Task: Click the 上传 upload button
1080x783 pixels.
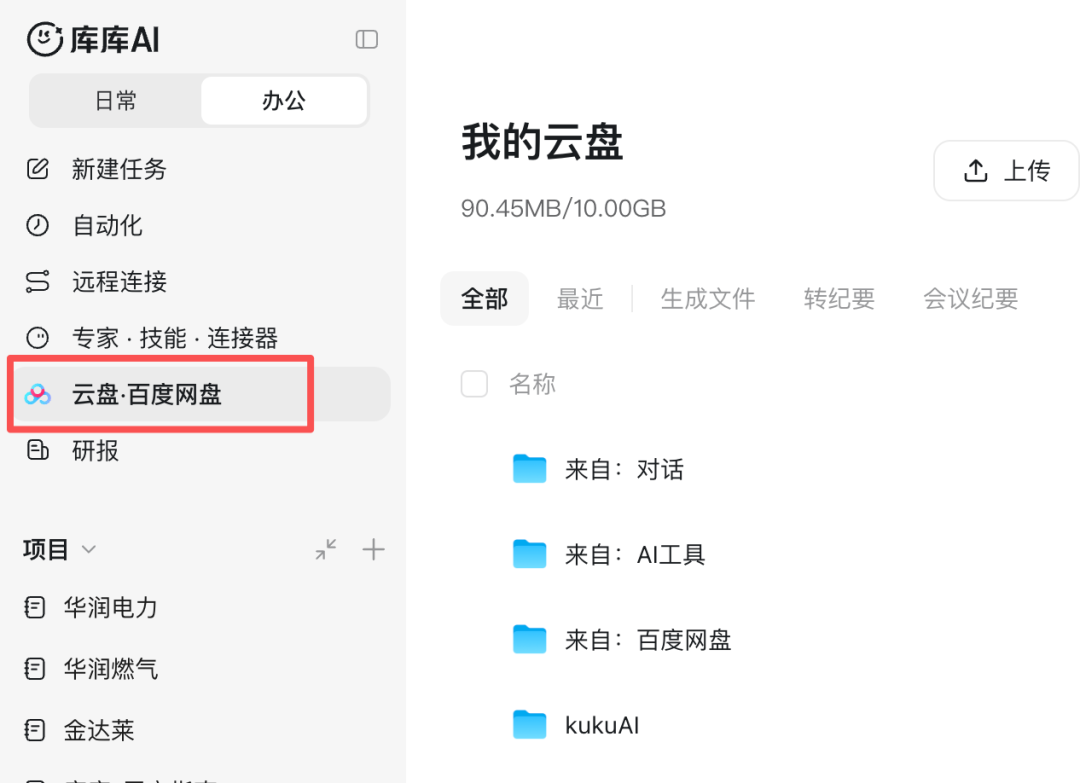Action: 1006,171
